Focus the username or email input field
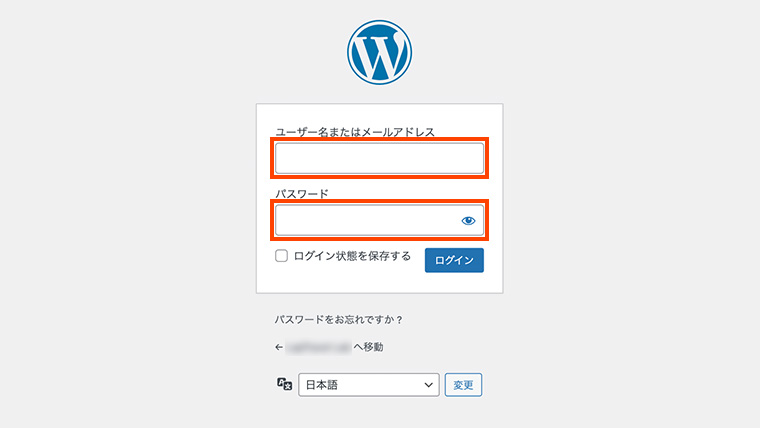 (x=379, y=158)
